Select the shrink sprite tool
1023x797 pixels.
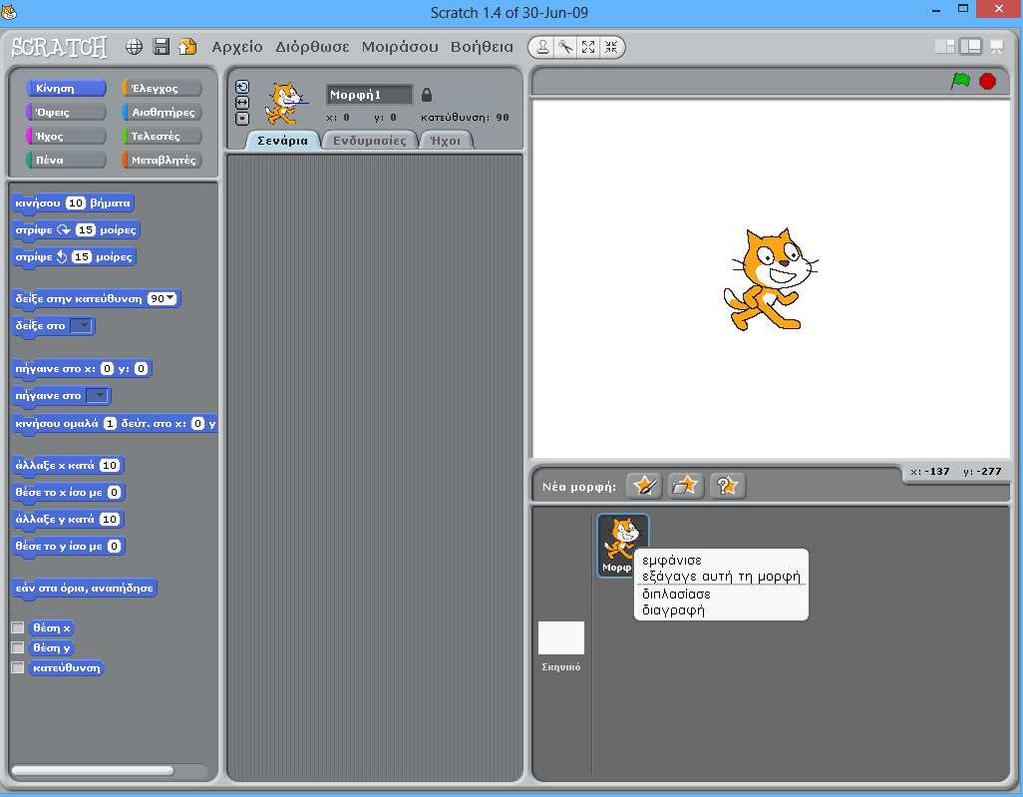pos(611,47)
